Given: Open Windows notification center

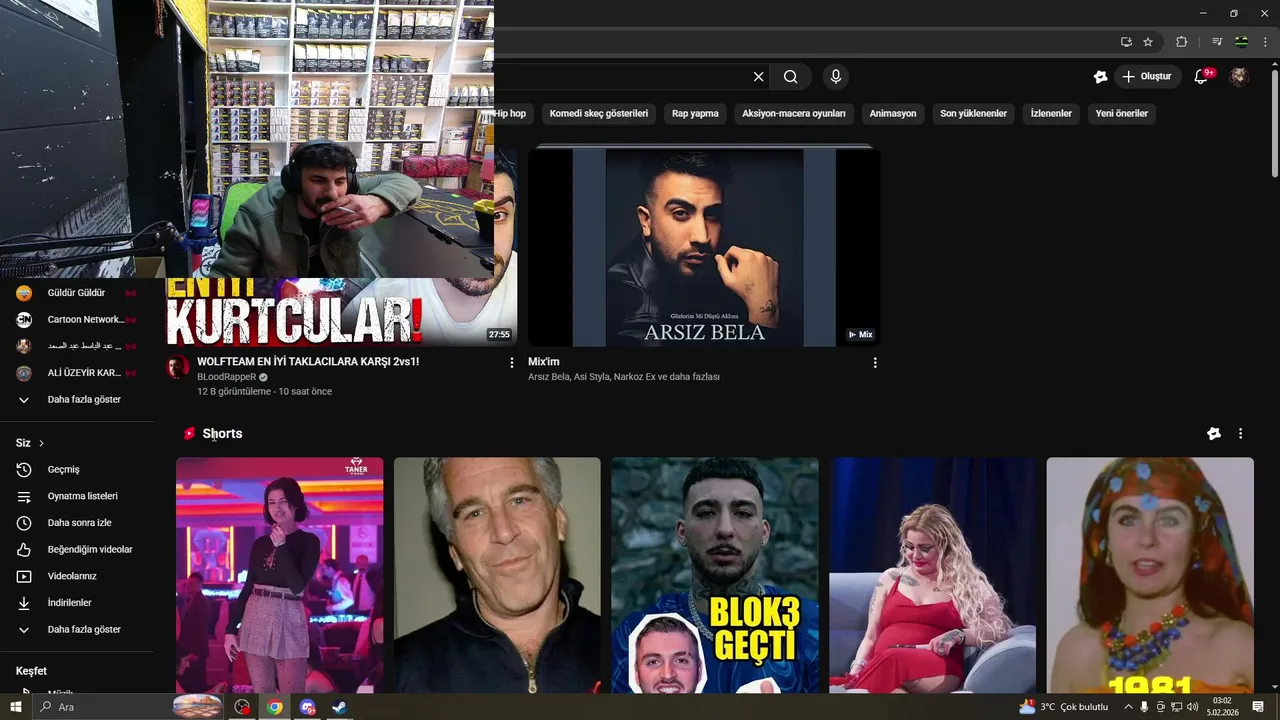Looking at the screenshot, I should pyautogui.click(x=1258, y=707).
